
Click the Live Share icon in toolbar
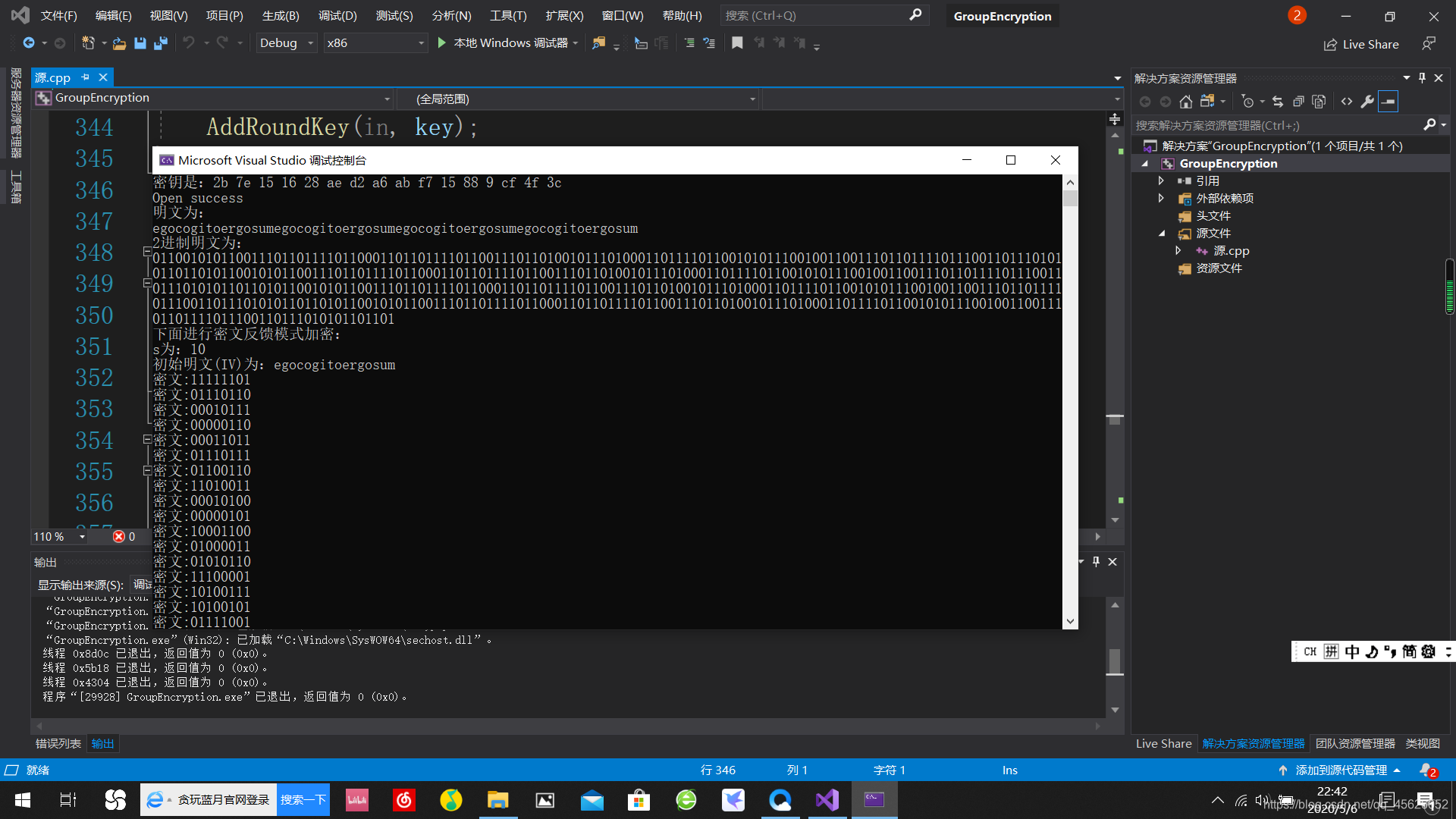(x=1330, y=45)
